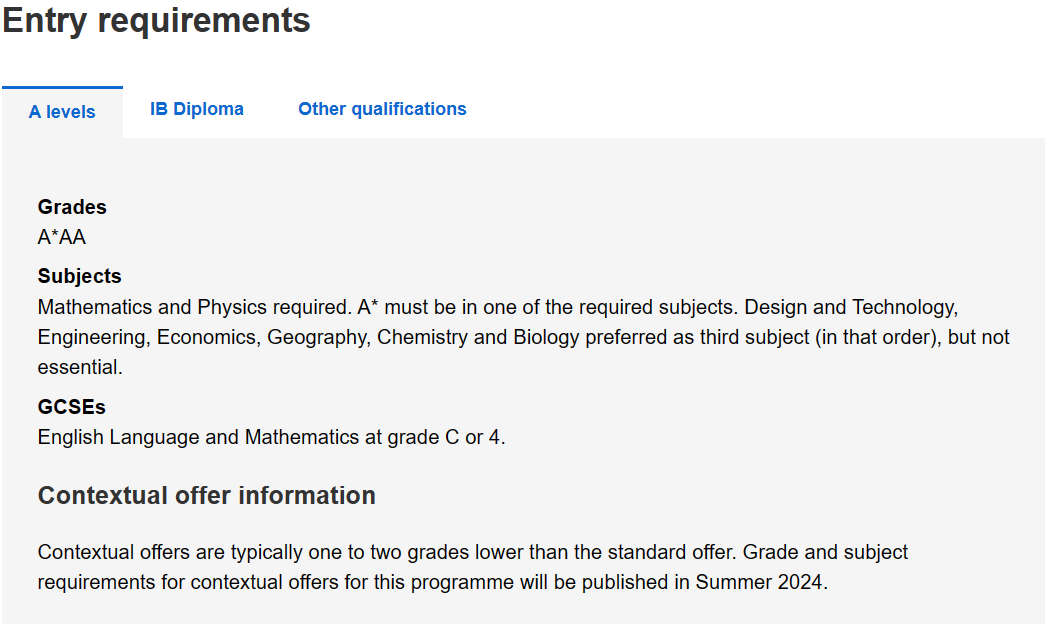
Task: Click the Entry requirements heading
Action: click(157, 21)
